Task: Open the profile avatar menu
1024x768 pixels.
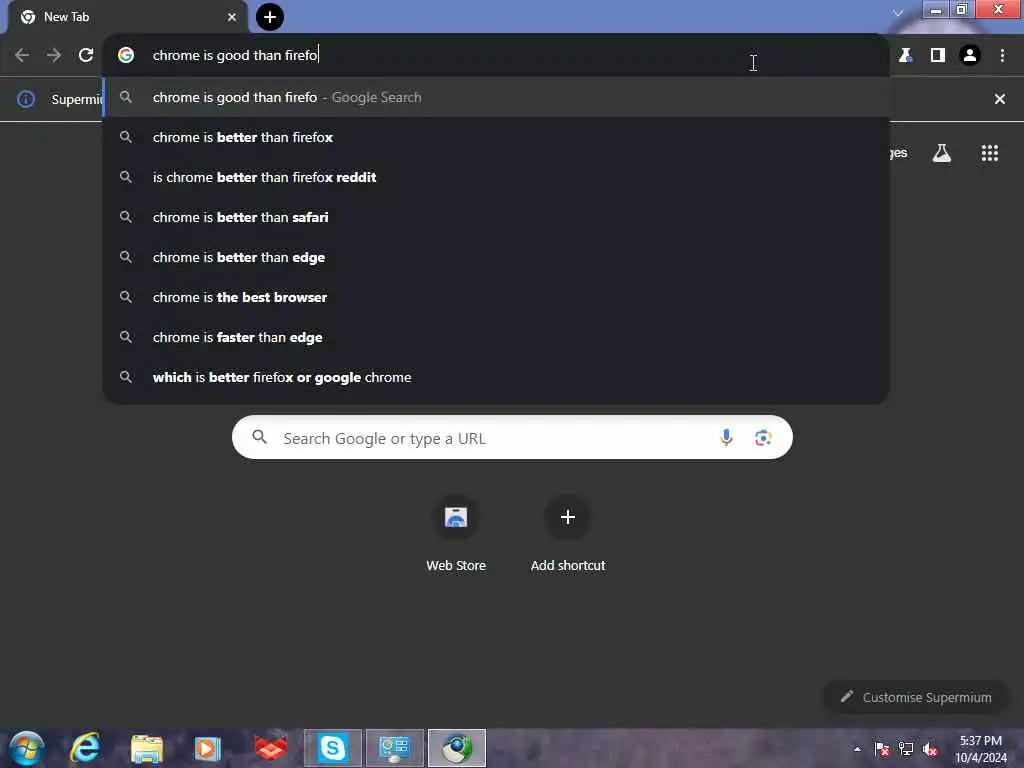Action: tap(970, 56)
